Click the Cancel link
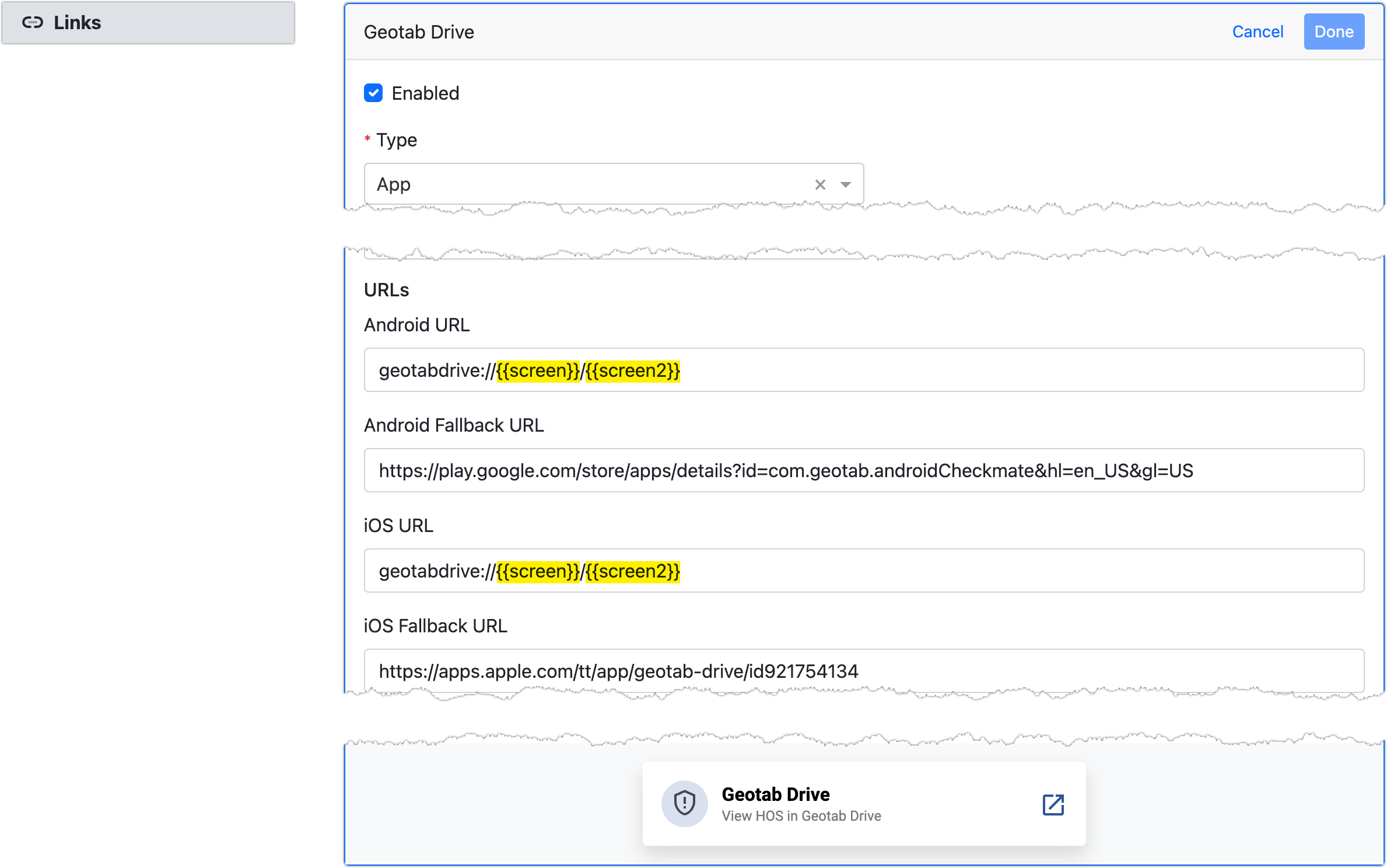1387x868 pixels. [1258, 32]
